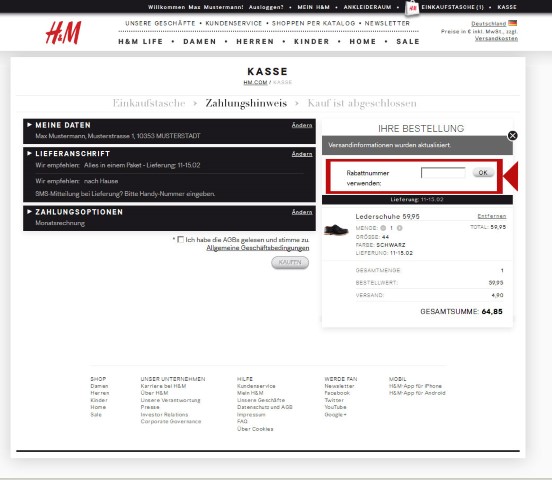This screenshot has height=480, width=552.
Task: Open the Herren menu
Action: pyautogui.click(x=255, y=42)
